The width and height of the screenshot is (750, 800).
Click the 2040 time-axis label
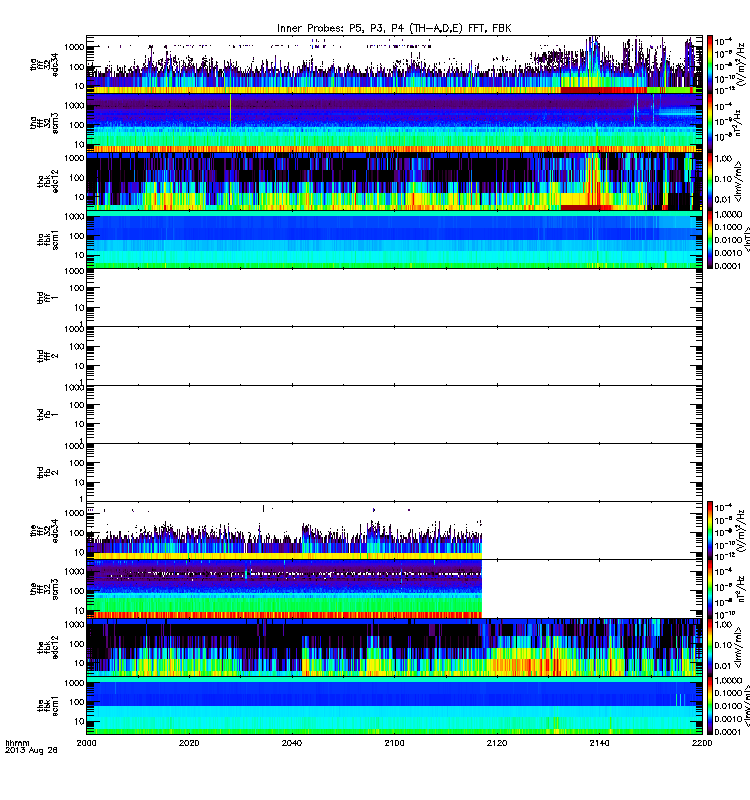click(291, 743)
